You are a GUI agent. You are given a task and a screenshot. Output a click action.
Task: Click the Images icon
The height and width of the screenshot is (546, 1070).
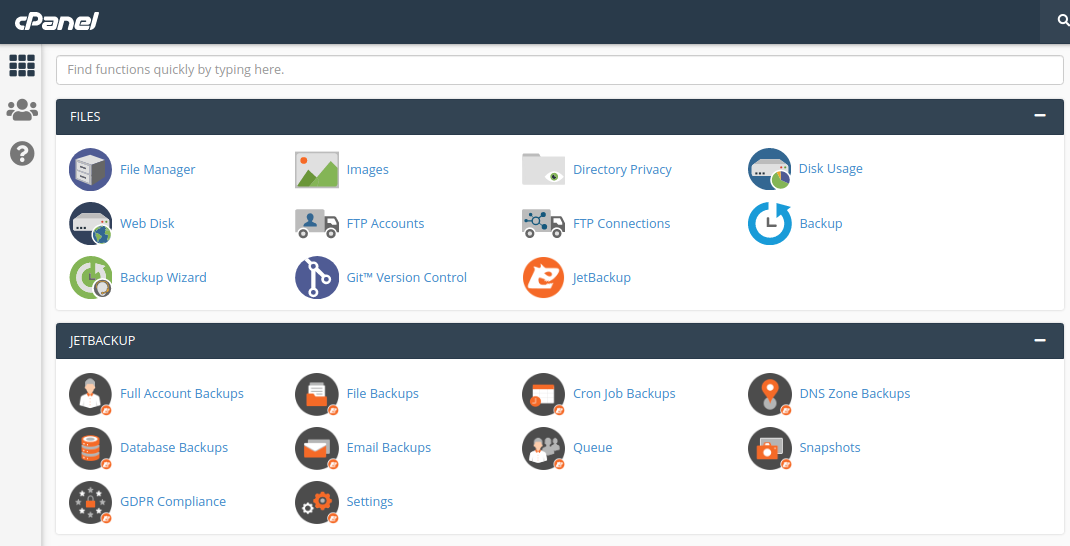pos(317,169)
